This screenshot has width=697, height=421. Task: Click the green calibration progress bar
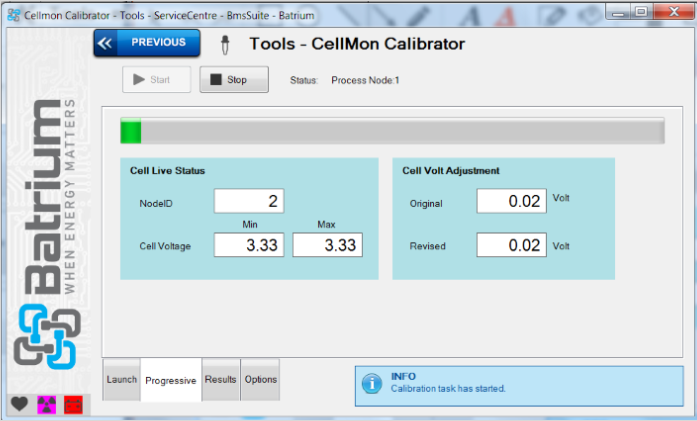(393, 131)
